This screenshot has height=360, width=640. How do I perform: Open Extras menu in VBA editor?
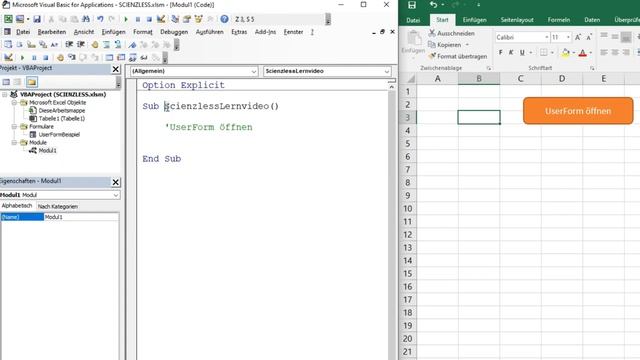[239, 32]
